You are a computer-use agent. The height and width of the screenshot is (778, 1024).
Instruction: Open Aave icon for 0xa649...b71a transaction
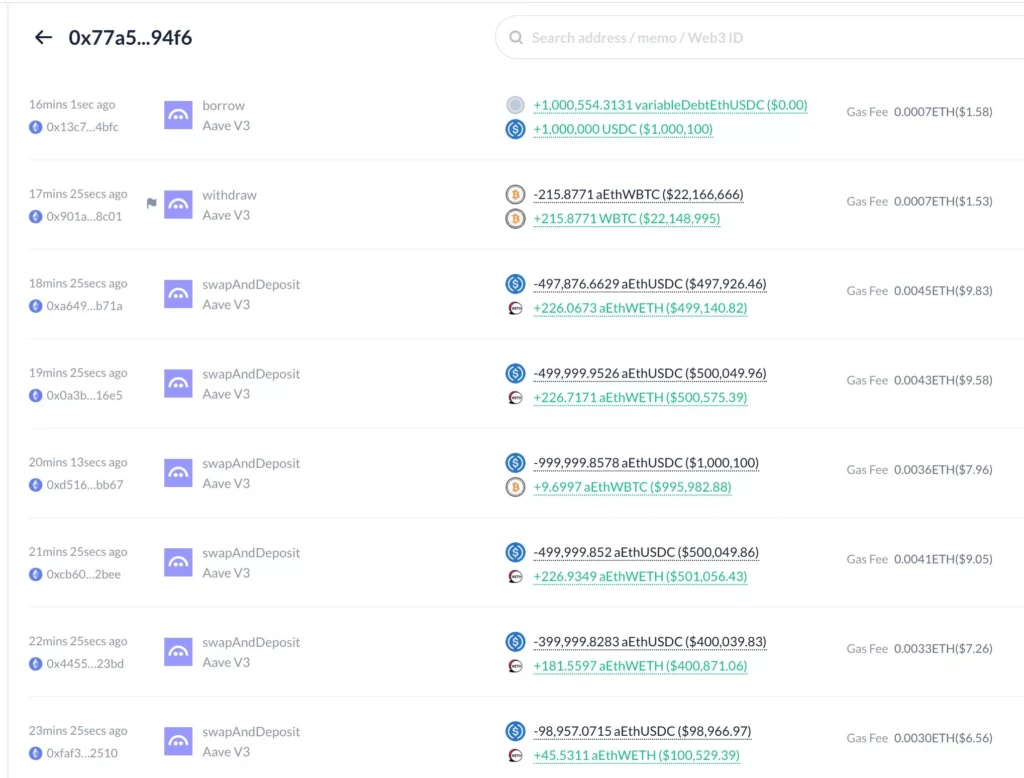tap(178, 294)
